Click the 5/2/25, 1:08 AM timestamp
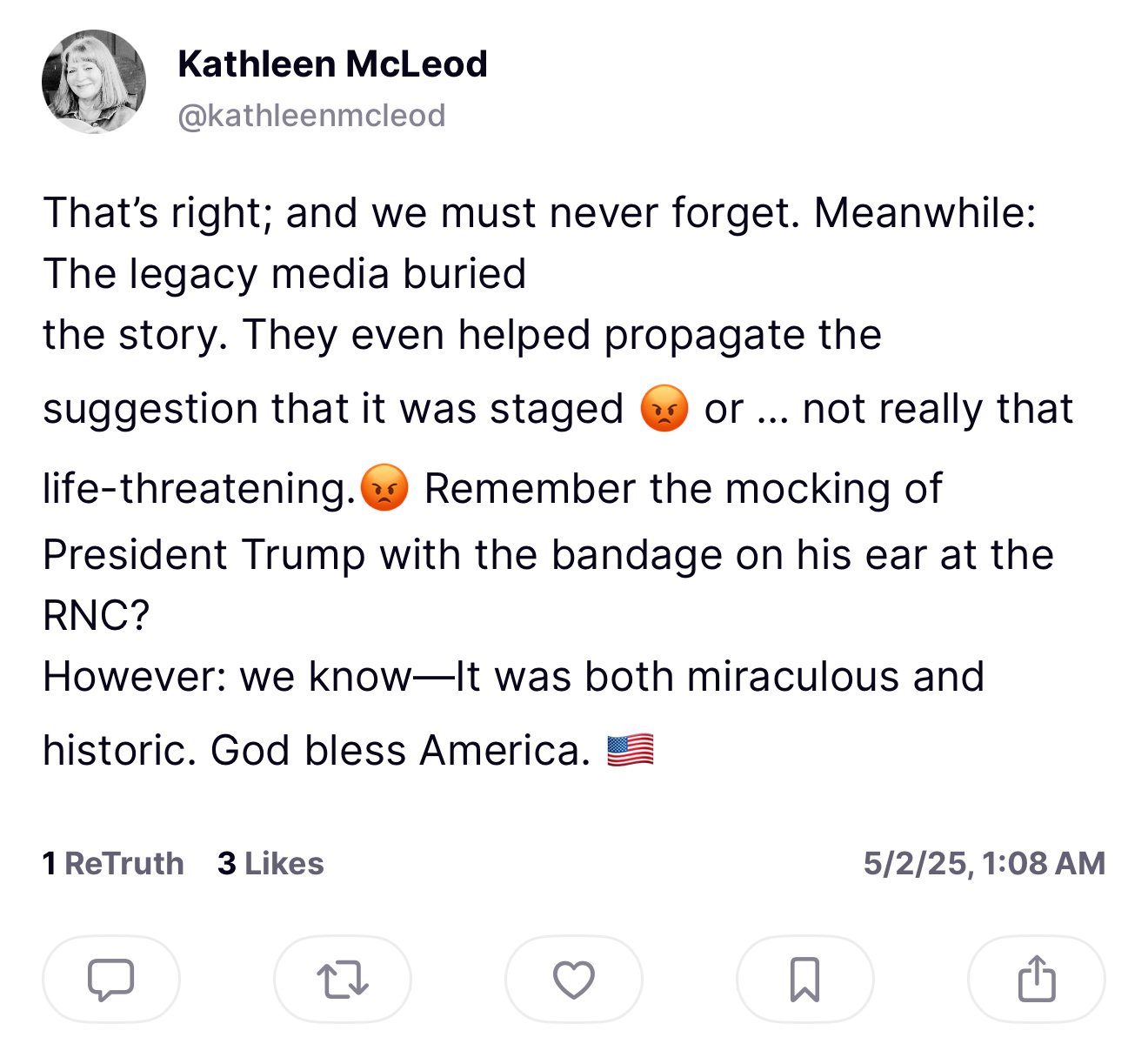 (x=984, y=863)
